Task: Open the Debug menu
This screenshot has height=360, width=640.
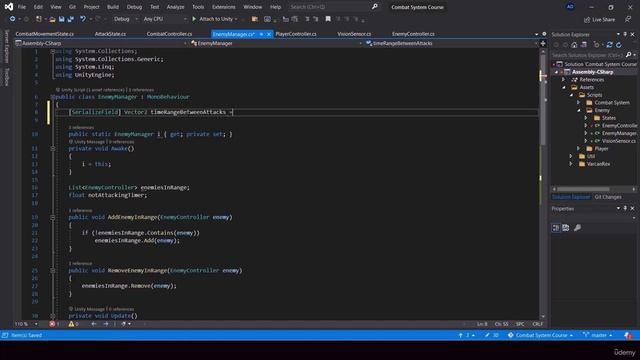Action: [134, 7]
